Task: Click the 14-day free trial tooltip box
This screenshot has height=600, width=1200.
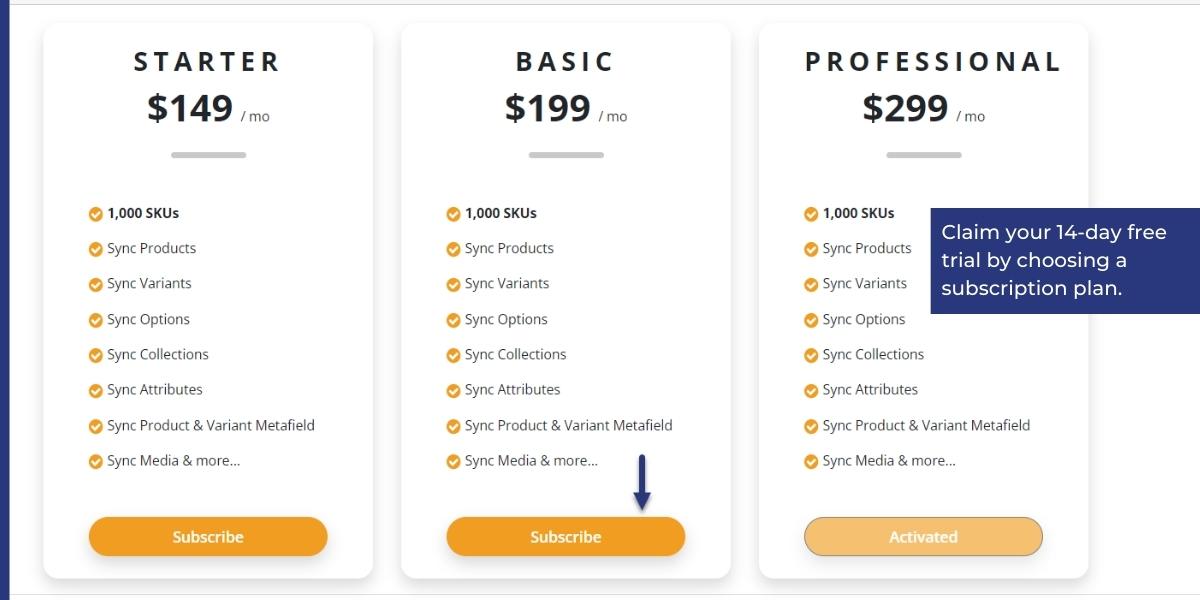Action: click(1065, 261)
